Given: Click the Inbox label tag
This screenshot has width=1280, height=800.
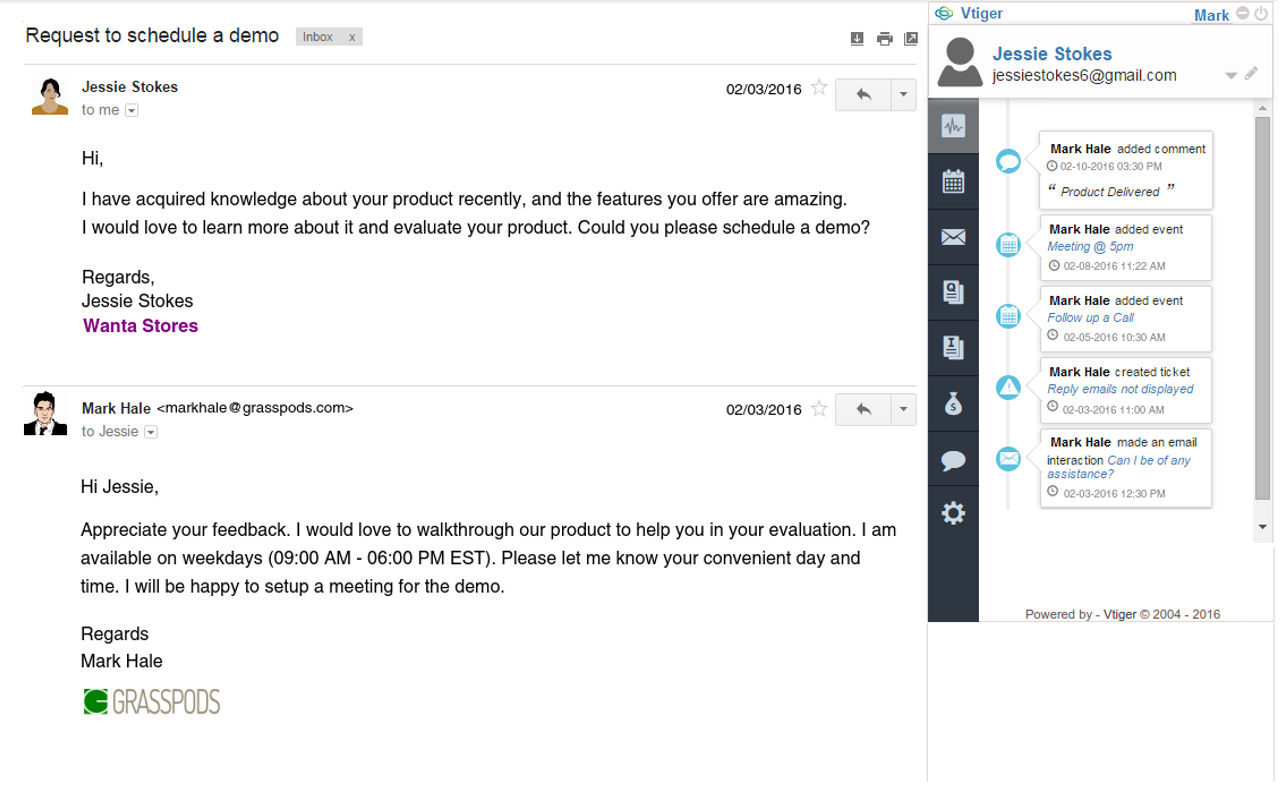Looking at the screenshot, I should (x=316, y=36).
